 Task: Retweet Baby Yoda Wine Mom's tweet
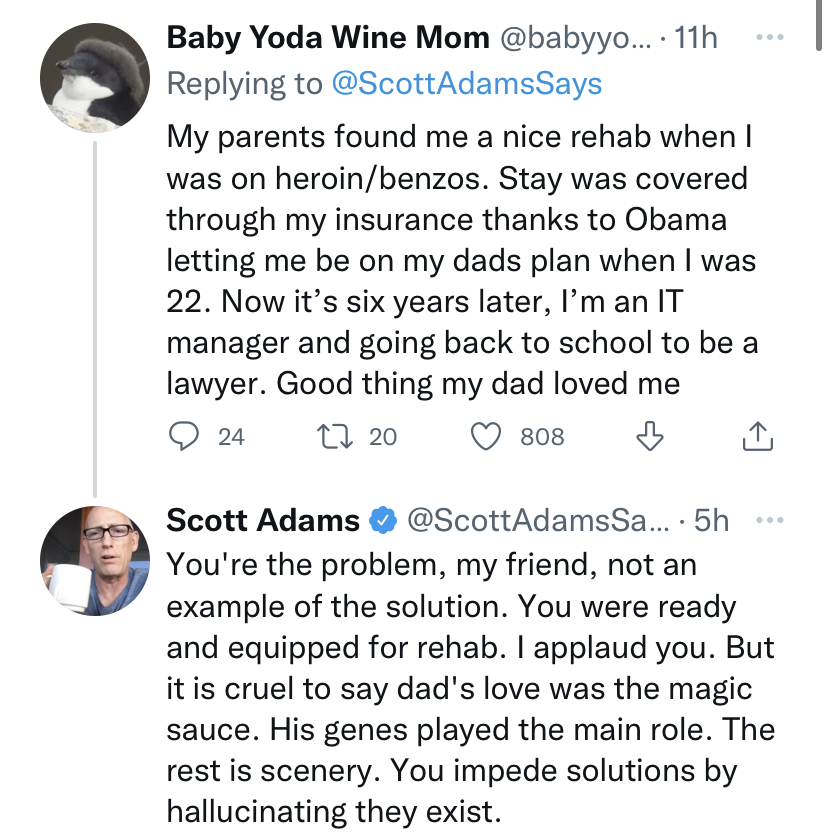(x=335, y=436)
